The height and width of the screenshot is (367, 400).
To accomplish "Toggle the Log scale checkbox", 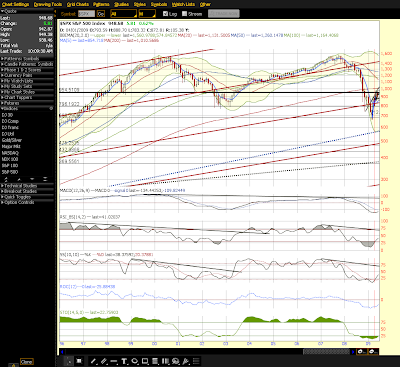I will [165, 14].
